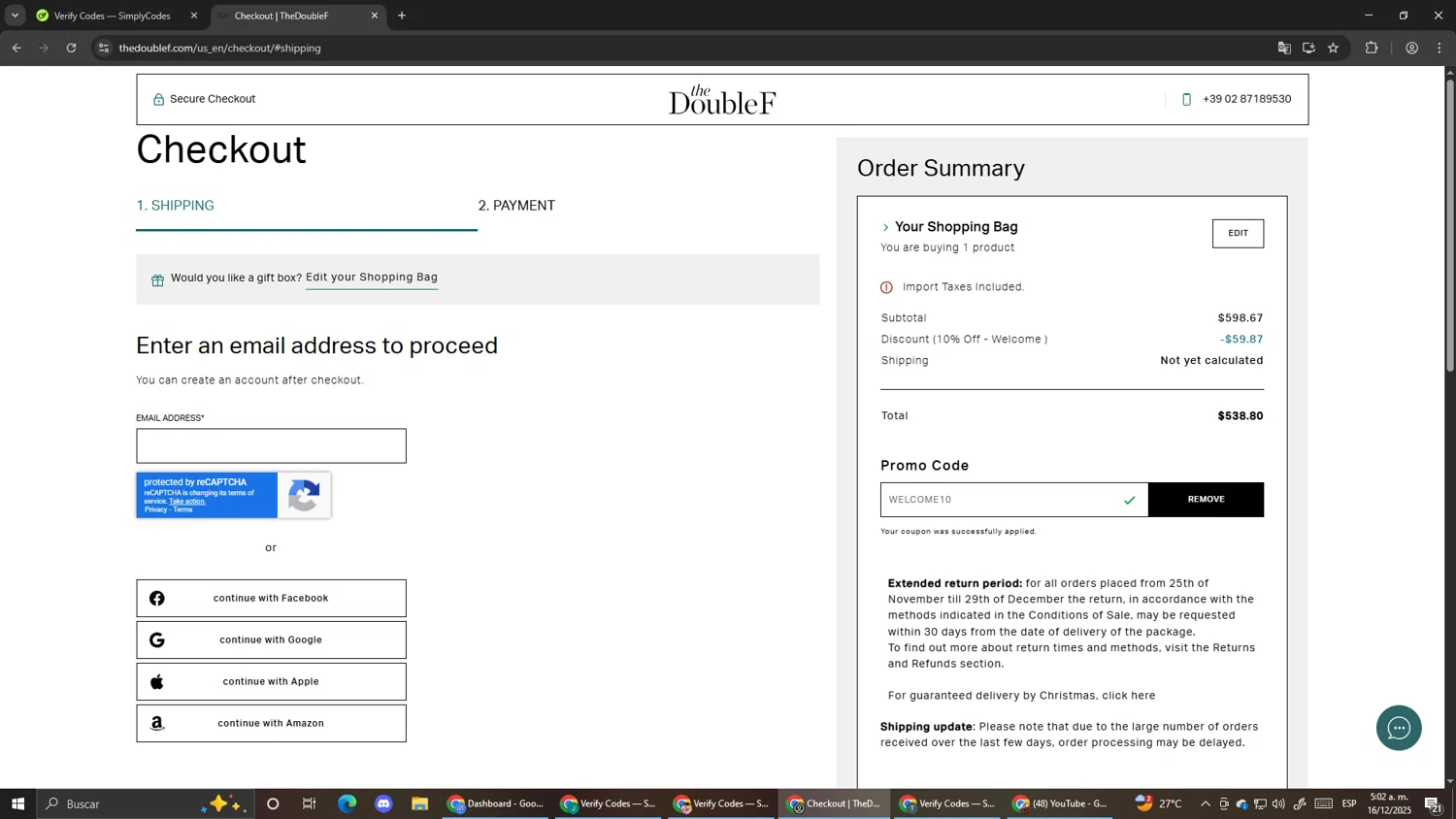The width and height of the screenshot is (1456, 819).
Task: Click the TheDoubleF logo
Action: (722, 100)
